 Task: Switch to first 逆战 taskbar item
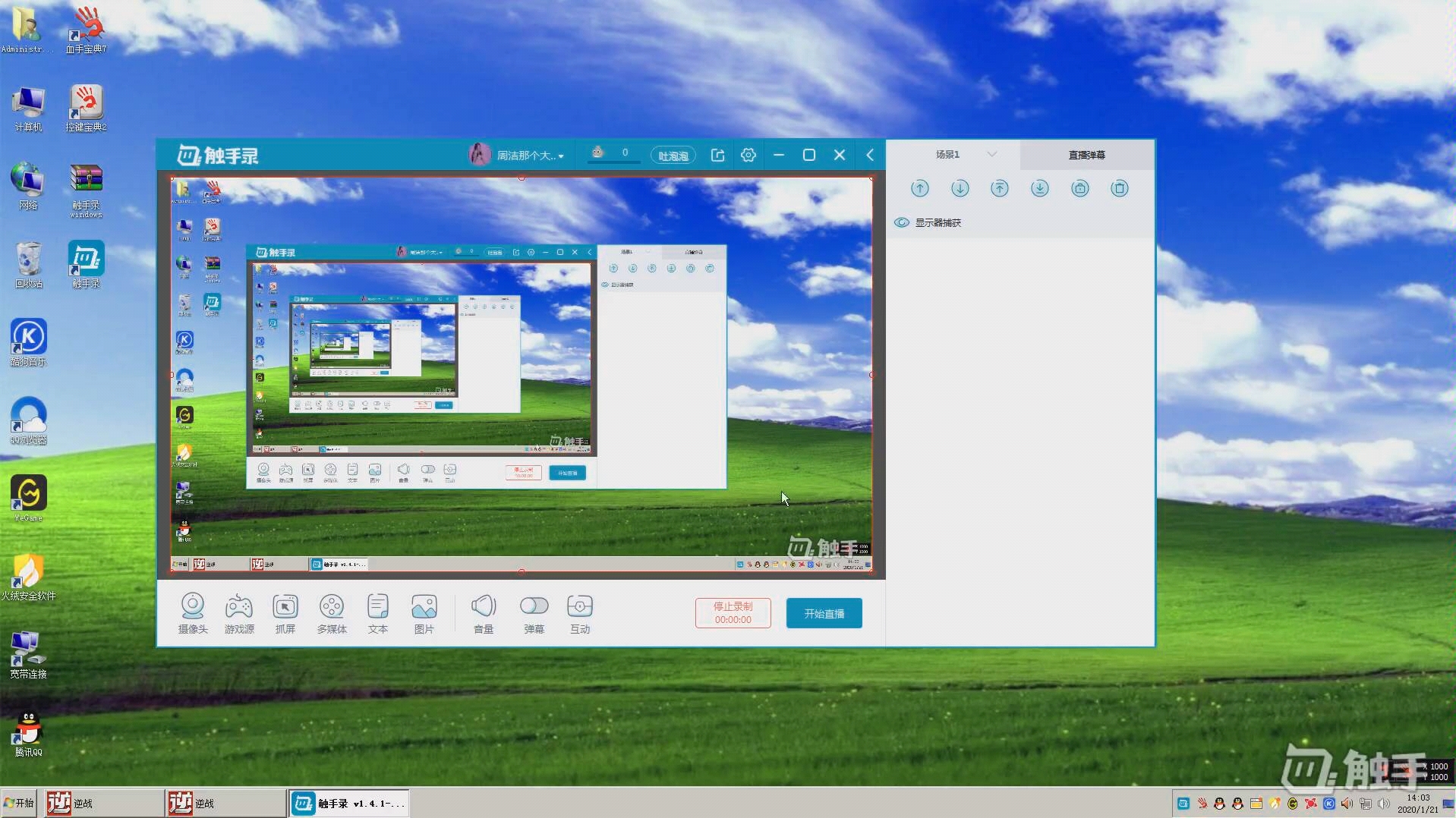click(103, 803)
